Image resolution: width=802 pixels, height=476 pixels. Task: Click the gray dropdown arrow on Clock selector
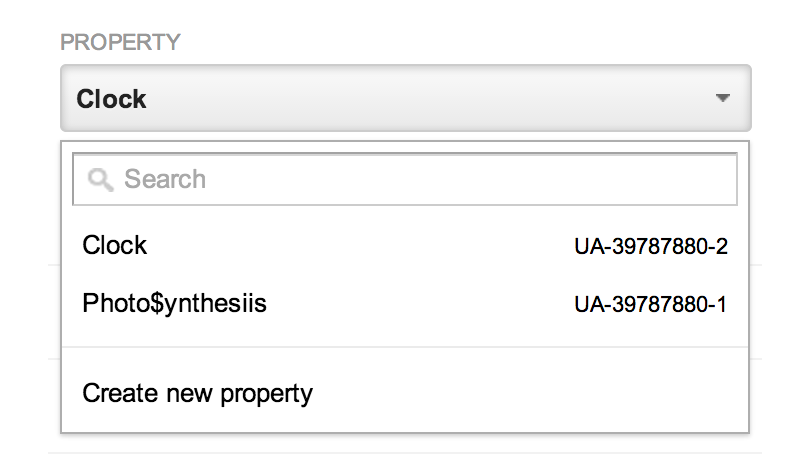click(x=724, y=98)
